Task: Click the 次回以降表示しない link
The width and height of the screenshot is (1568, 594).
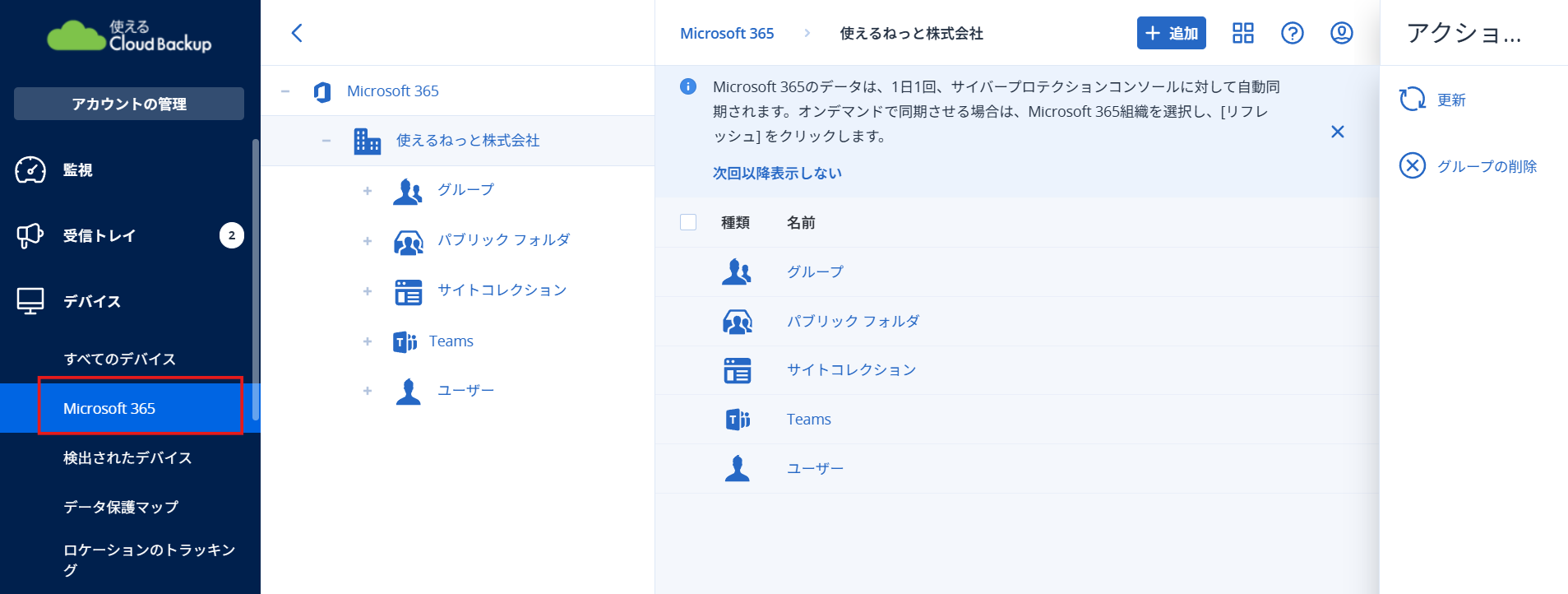Action: pos(777,173)
